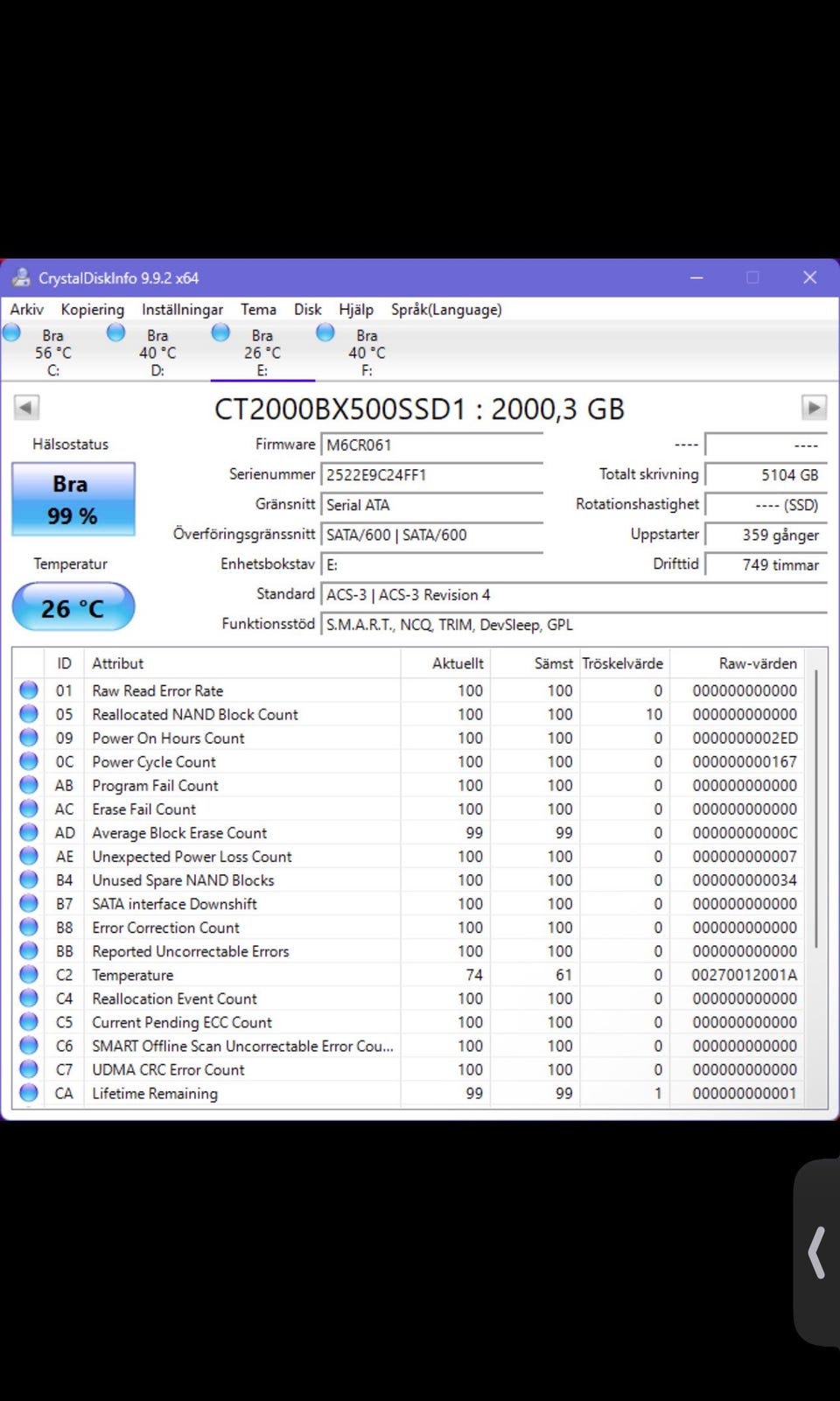Click status circle for Power Cycle Count
The height and width of the screenshot is (1401, 840).
point(29,761)
